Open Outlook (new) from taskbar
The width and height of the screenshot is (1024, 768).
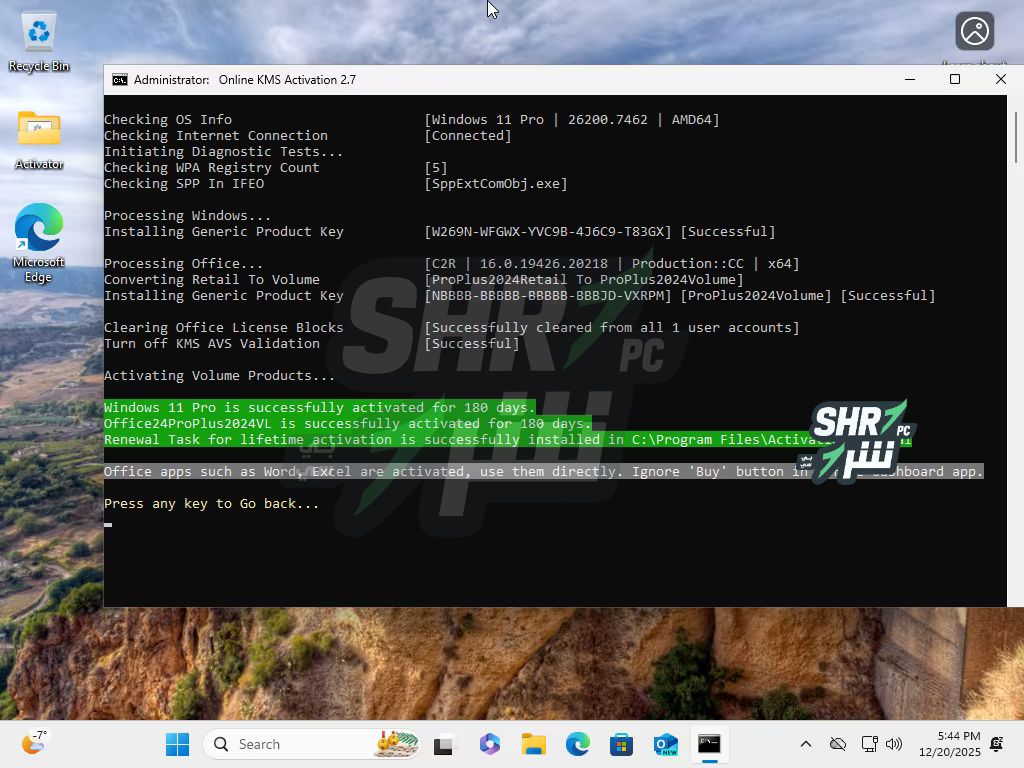coord(665,744)
